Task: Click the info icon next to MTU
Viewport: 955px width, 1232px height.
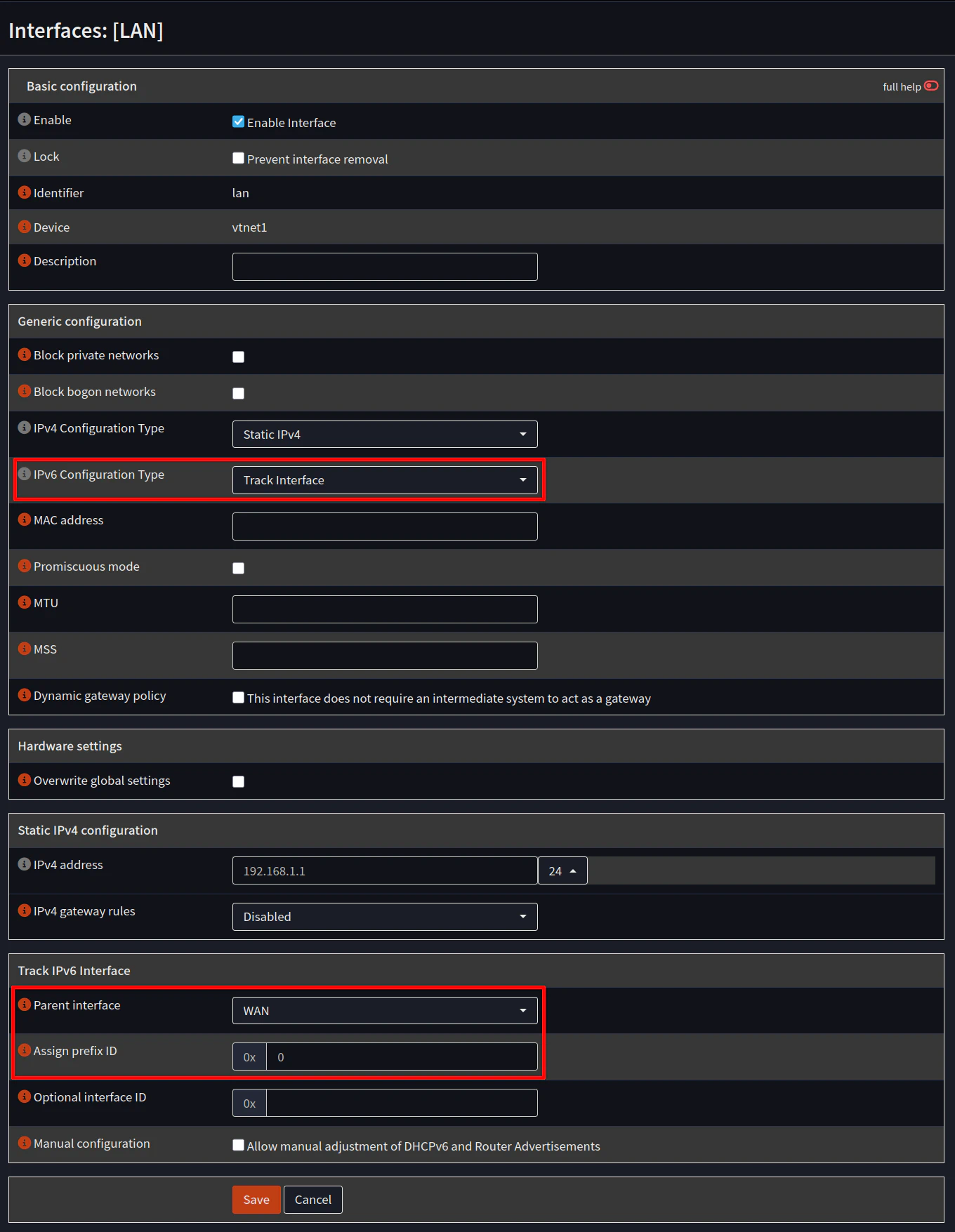Action: 24,602
